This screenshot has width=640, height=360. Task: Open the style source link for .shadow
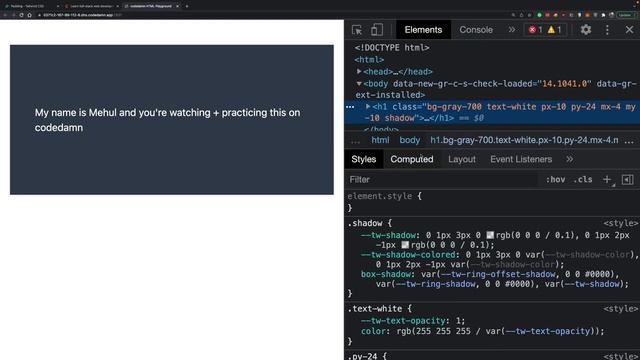(620, 223)
